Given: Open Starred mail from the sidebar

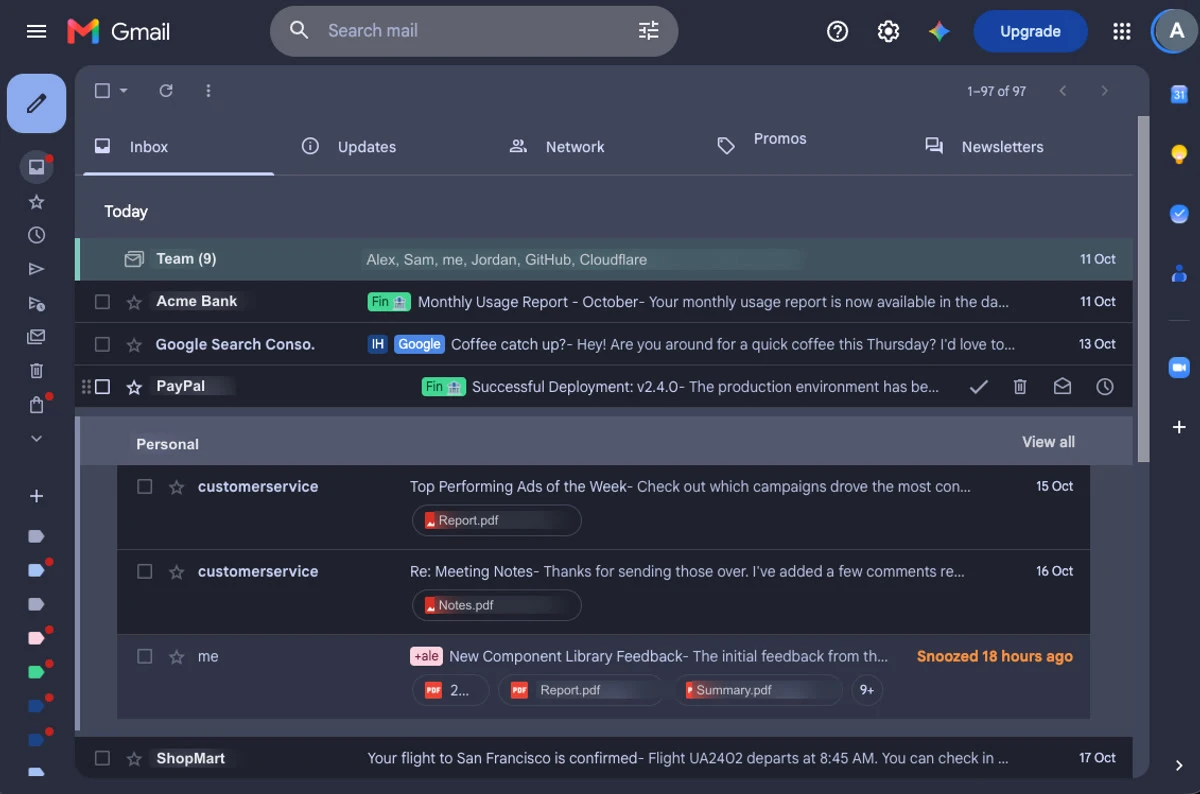Looking at the screenshot, I should coord(37,202).
